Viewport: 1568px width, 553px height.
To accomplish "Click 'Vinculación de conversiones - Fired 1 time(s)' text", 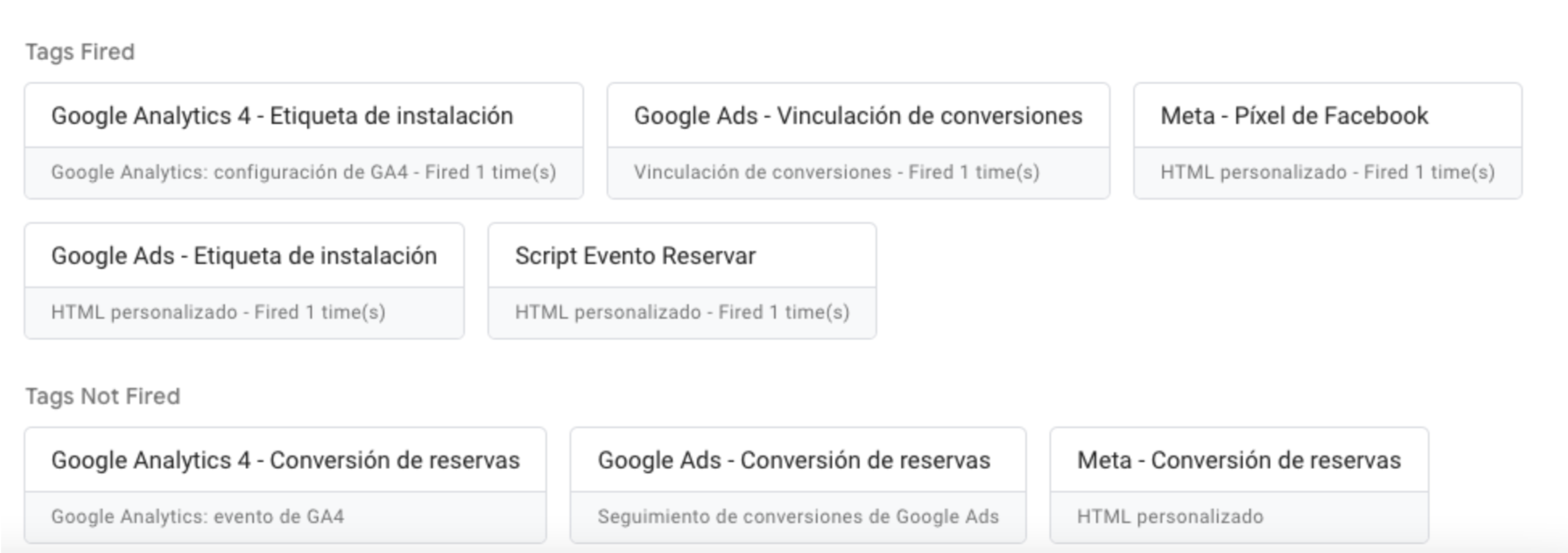I will coord(837,172).
